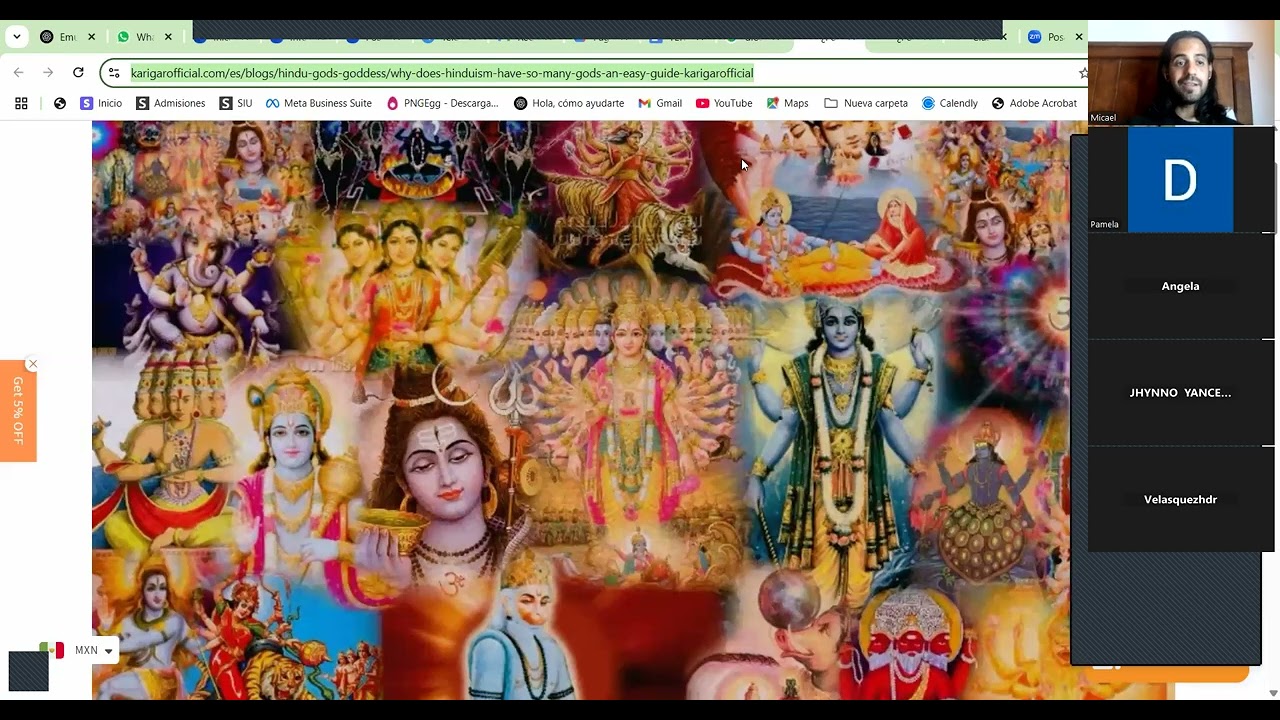Select JHYNNO YANCE participant tile
This screenshot has height=720, width=1280.
click(x=1180, y=393)
